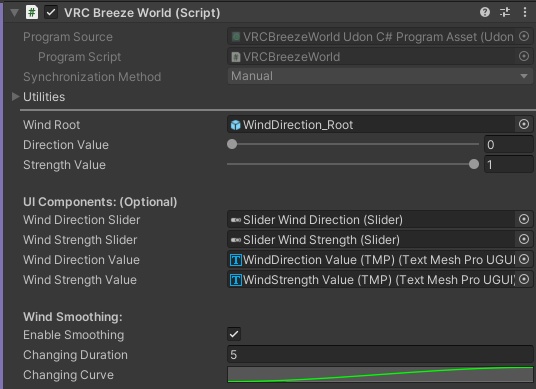Click the cube icon of WindDirection_Root
The image size is (536, 389).
pyautogui.click(x=236, y=125)
